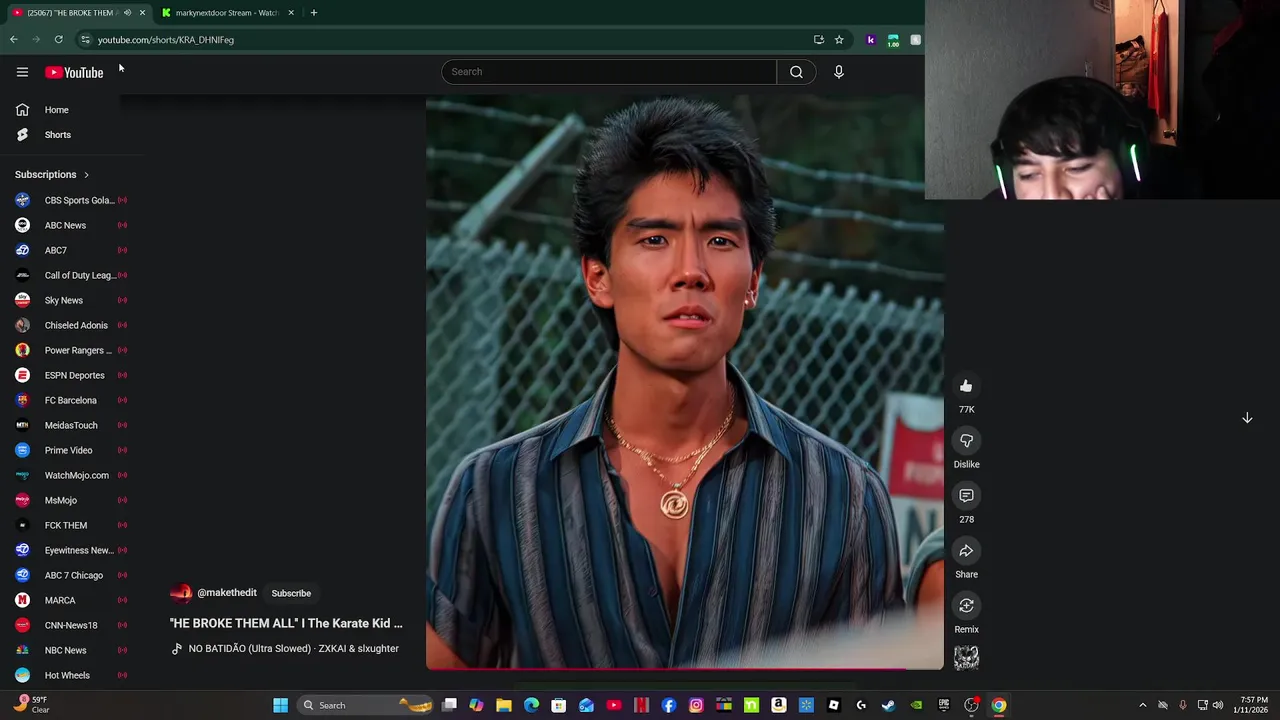Open CBS Sports Golazo subscription
1280x720 pixels.
click(70, 200)
